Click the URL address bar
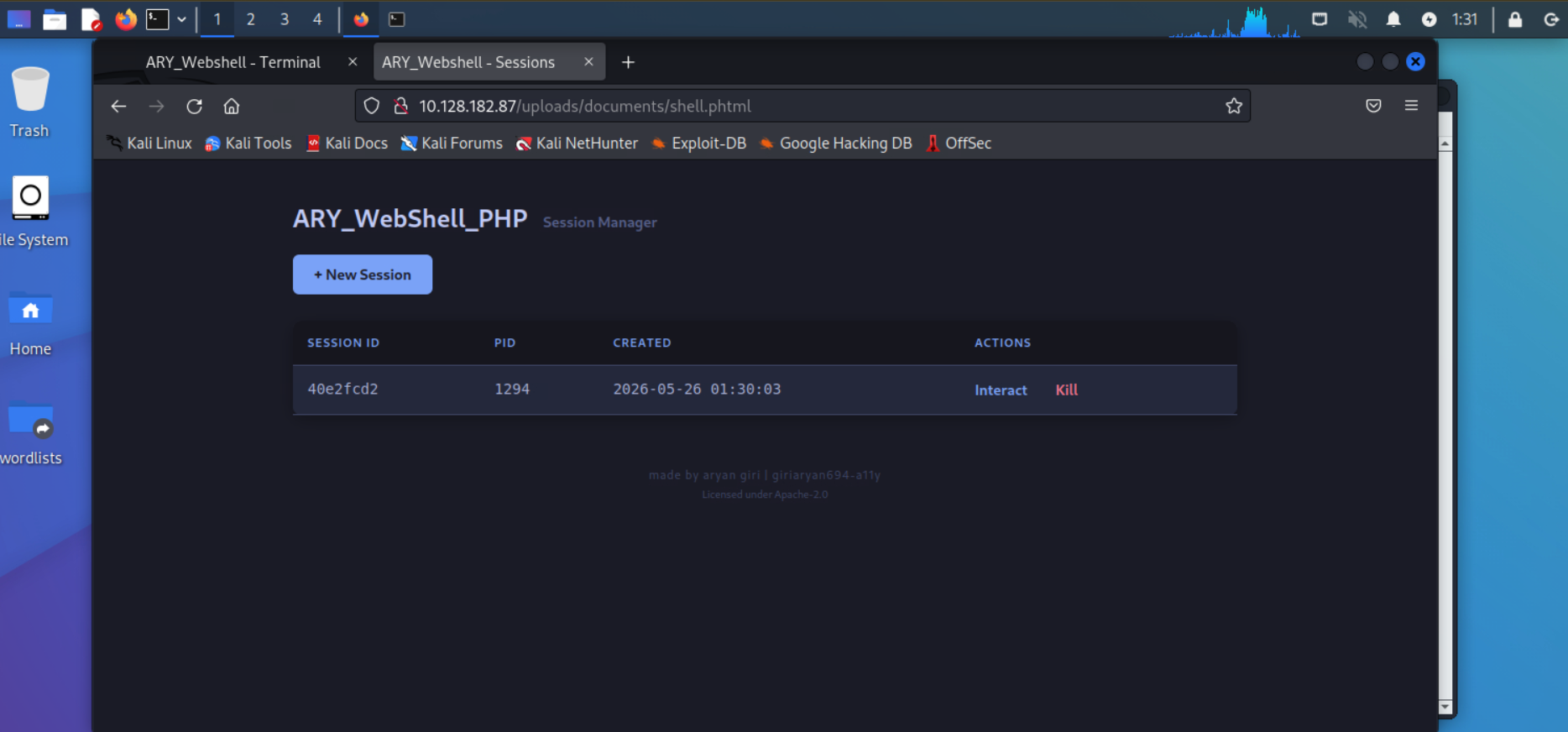 (802, 106)
